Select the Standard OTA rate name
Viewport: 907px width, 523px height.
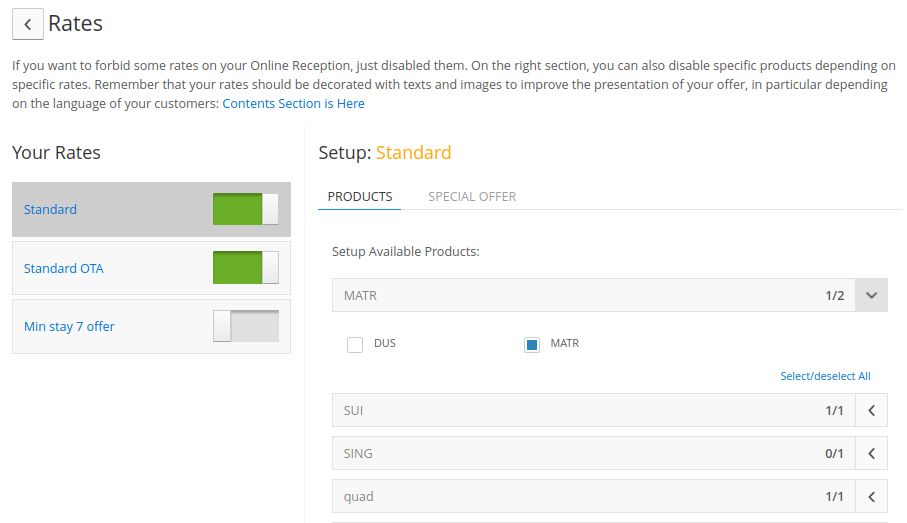pos(64,268)
